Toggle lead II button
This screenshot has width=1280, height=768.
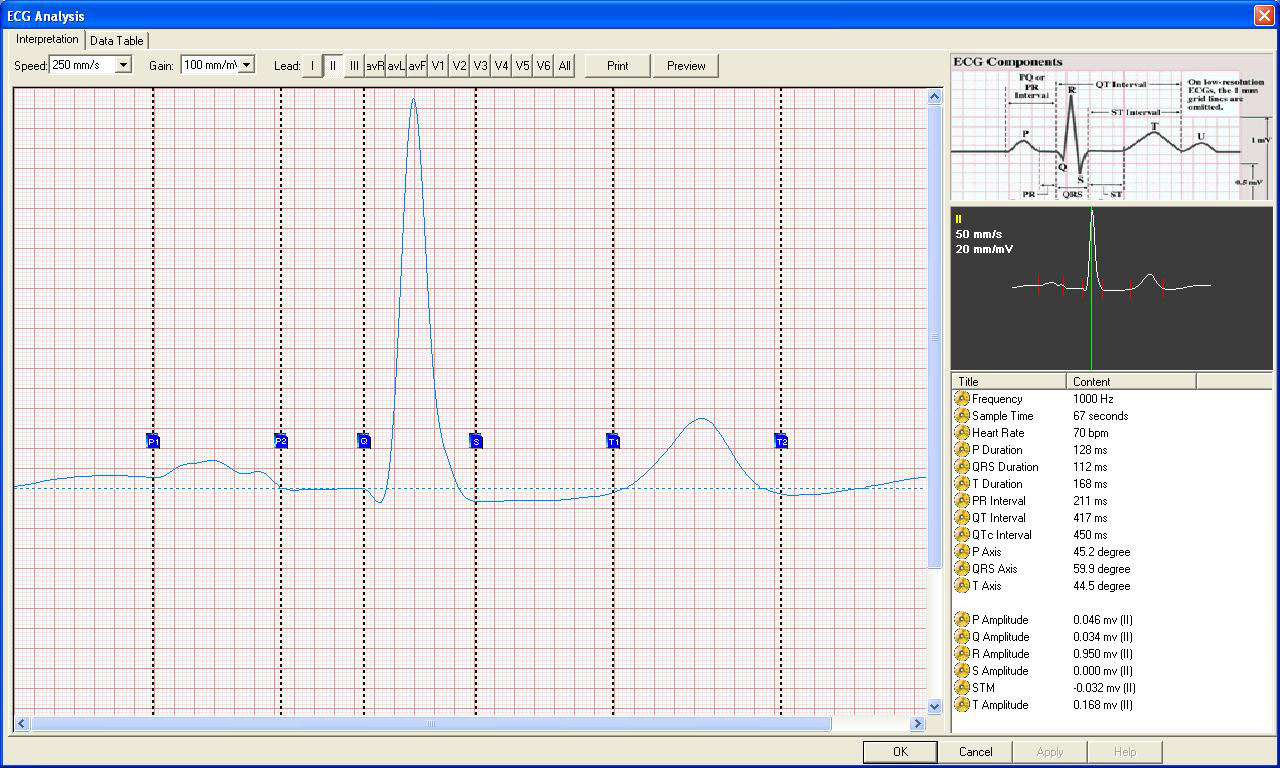(x=333, y=66)
